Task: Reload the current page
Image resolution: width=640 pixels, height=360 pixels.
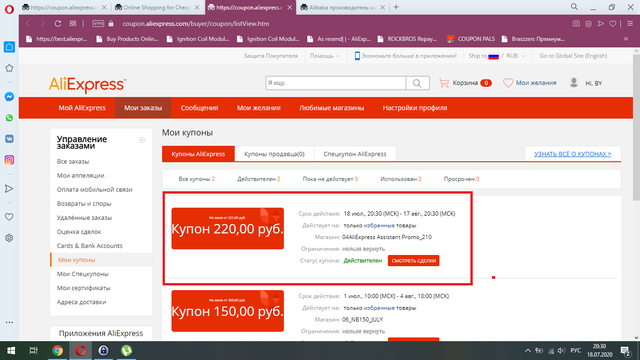Action: click(58, 24)
